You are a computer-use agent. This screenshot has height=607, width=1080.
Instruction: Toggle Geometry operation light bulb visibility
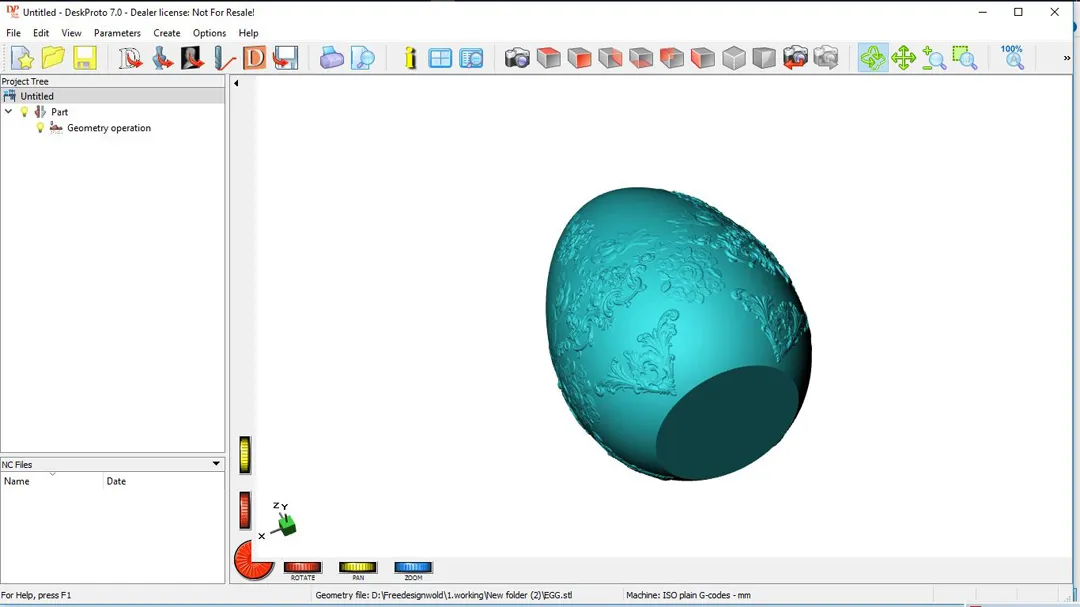coord(40,128)
